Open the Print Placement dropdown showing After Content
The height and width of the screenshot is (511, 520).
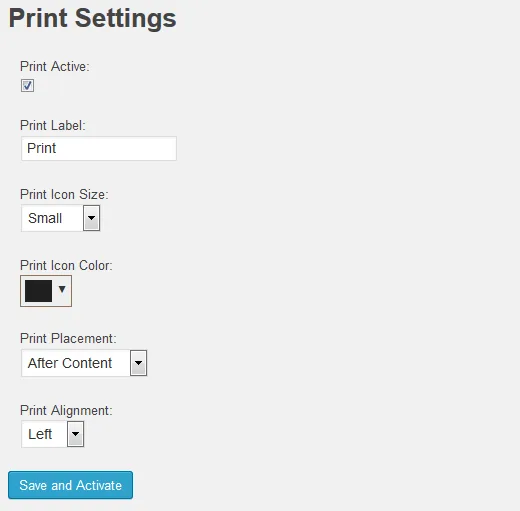pyautogui.click(x=84, y=363)
